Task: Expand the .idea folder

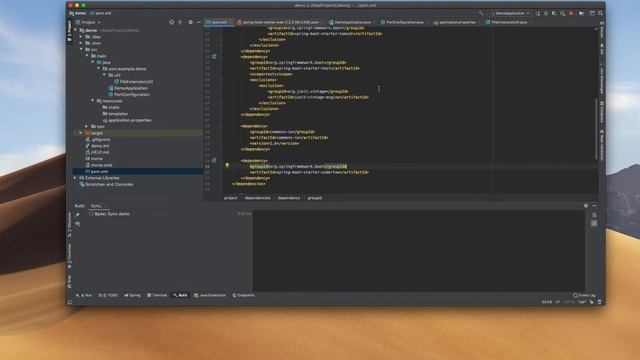Action: point(81,37)
